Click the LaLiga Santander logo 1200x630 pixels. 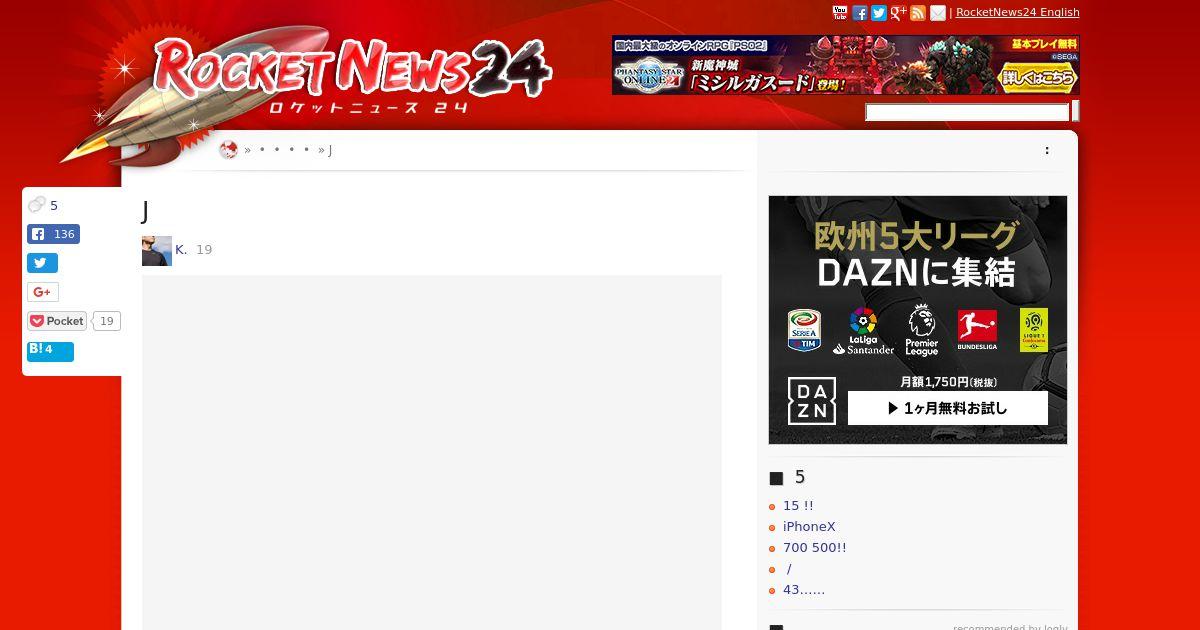[863, 330]
